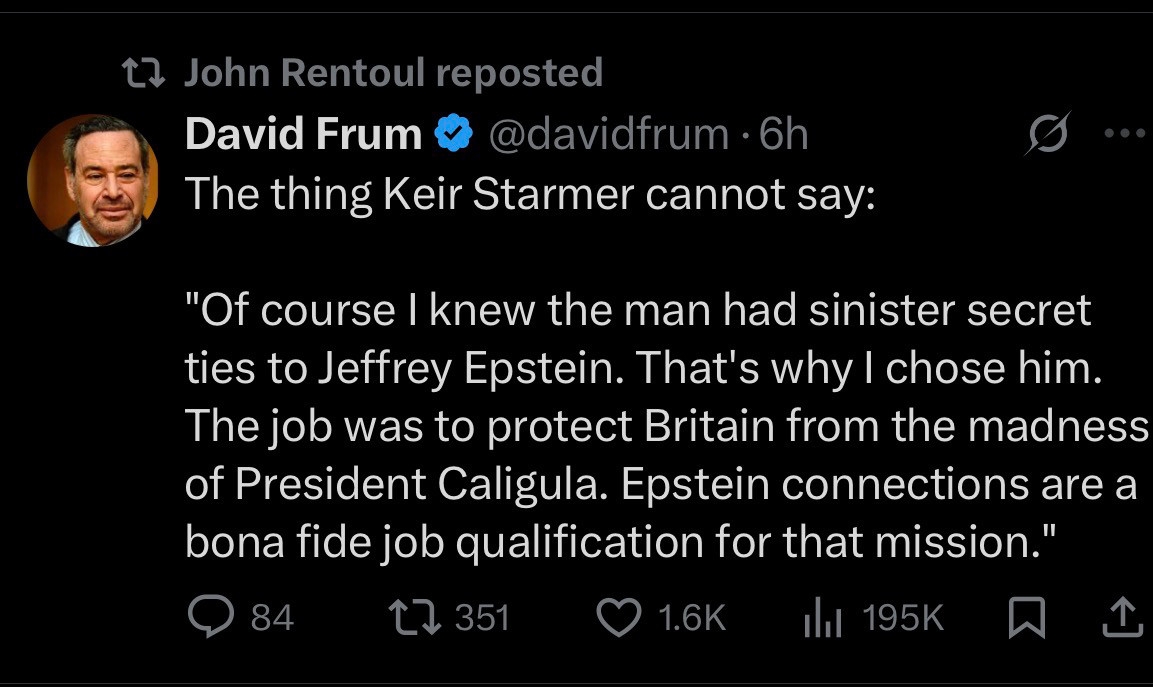Open the Grok slashed-circle icon
This screenshot has width=1153, height=687.
pyautogui.click(x=1045, y=133)
